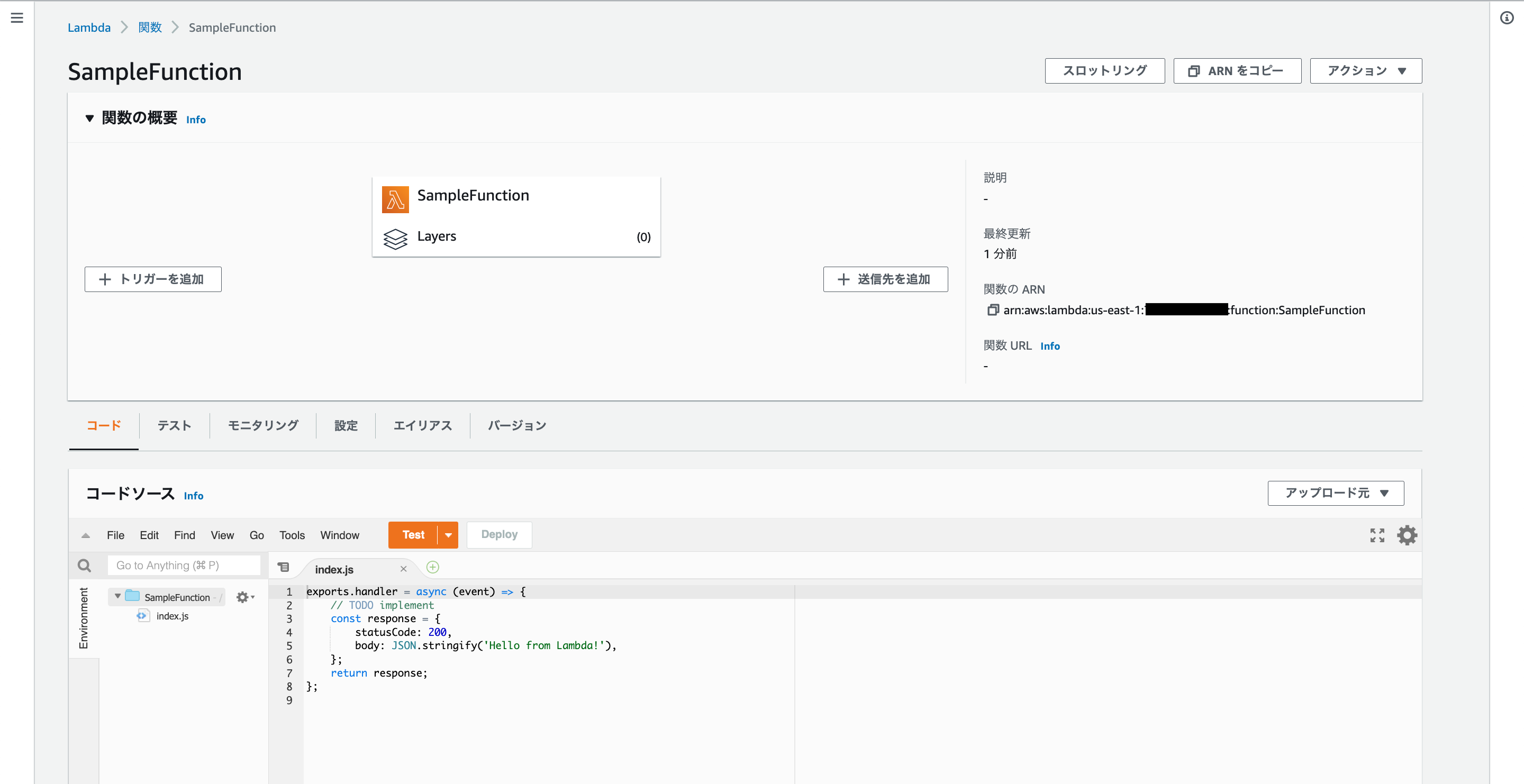
Task: Click the Lambda function icon in overview
Action: click(395, 199)
